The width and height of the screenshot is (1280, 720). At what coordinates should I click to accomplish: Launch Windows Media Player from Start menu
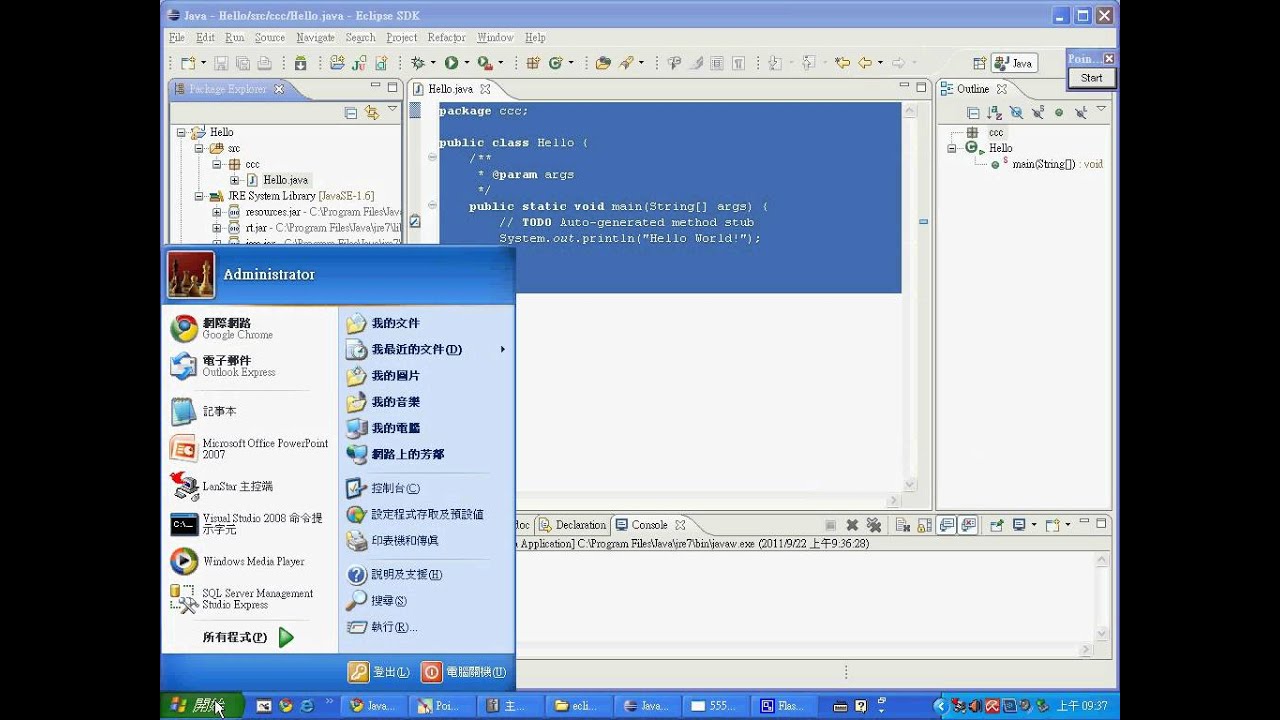pyautogui.click(x=238, y=561)
